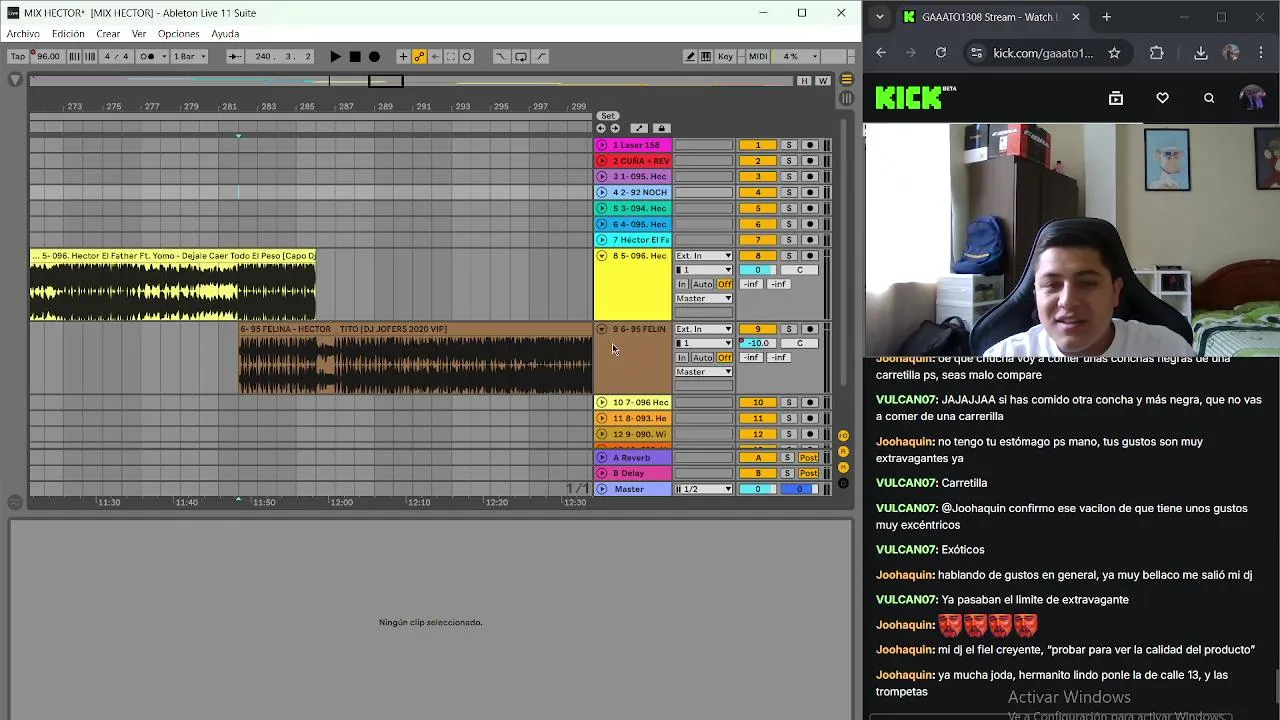Solo track 8 5-096. Hec
This screenshot has height=720, width=1280.
click(788, 256)
